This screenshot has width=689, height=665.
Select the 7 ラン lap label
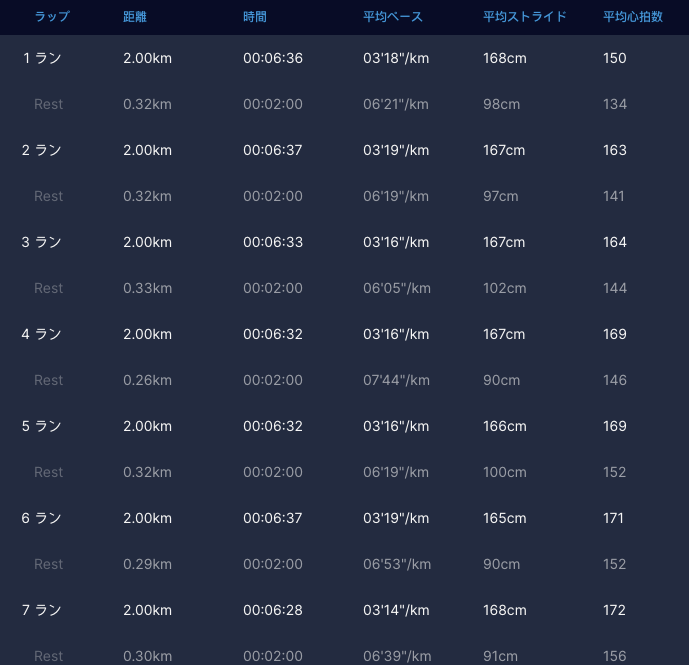pyautogui.click(x=42, y=610)
